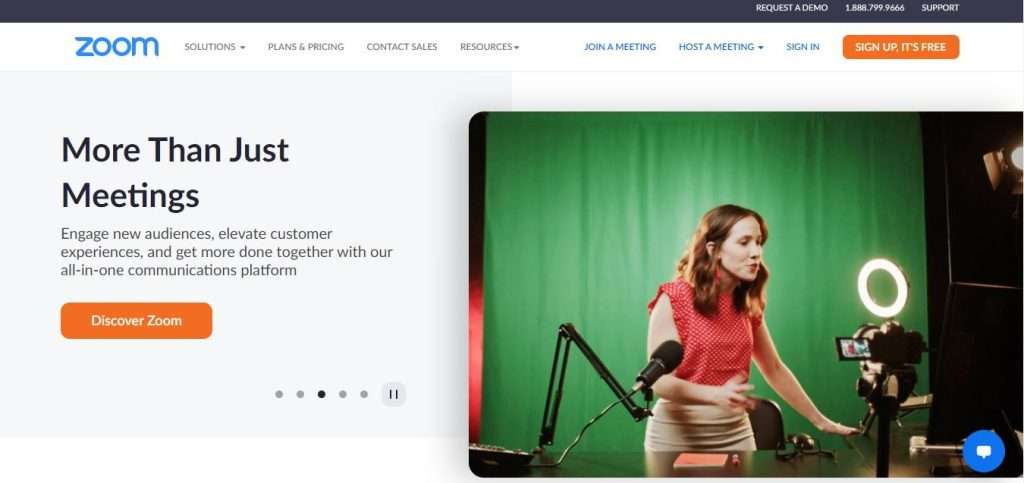1024x483 pixels.
Task: Open Plans & Pricing page
Action: pyautogui.click(x=306, y=47)
